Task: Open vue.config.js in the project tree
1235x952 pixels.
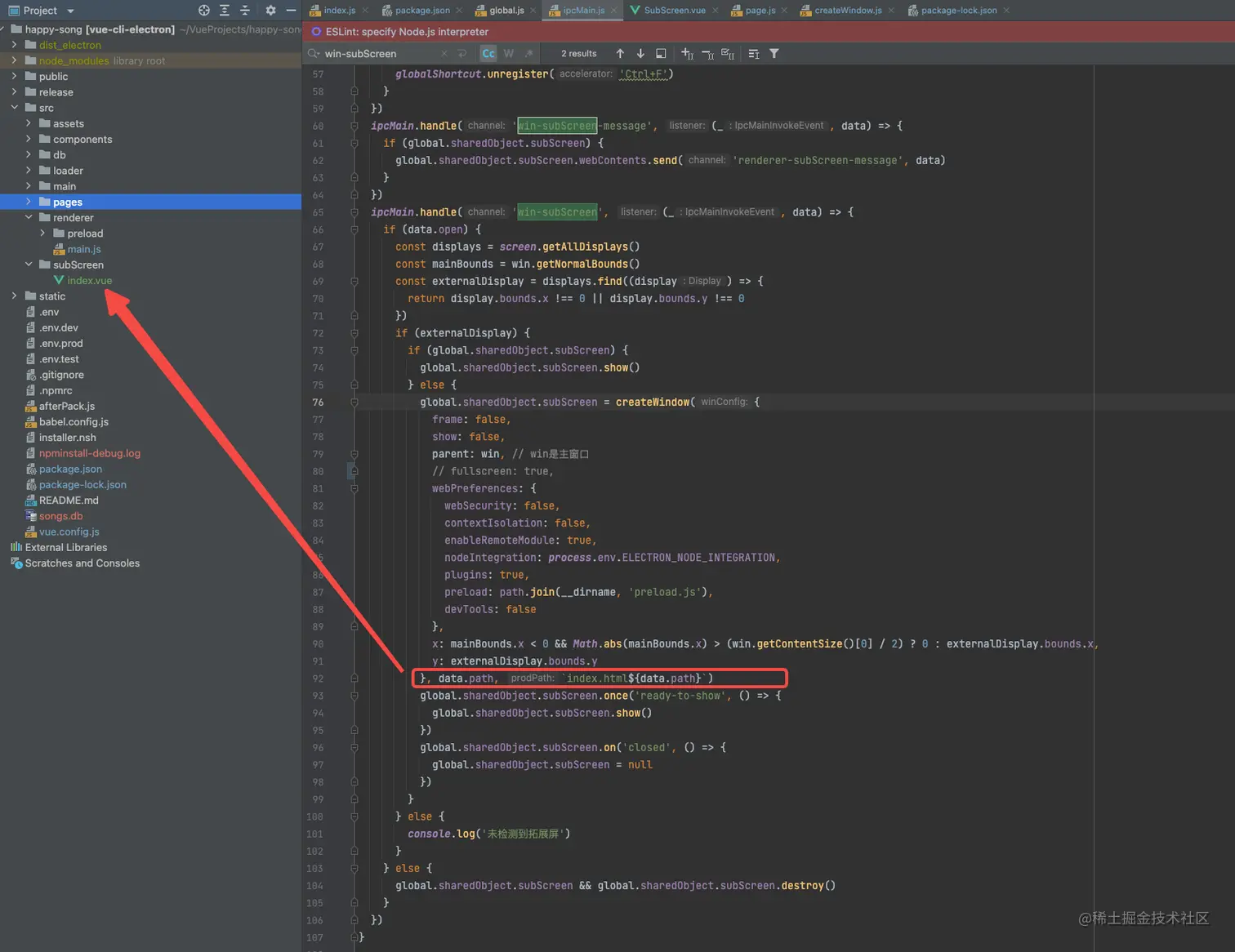Action: 69,532
